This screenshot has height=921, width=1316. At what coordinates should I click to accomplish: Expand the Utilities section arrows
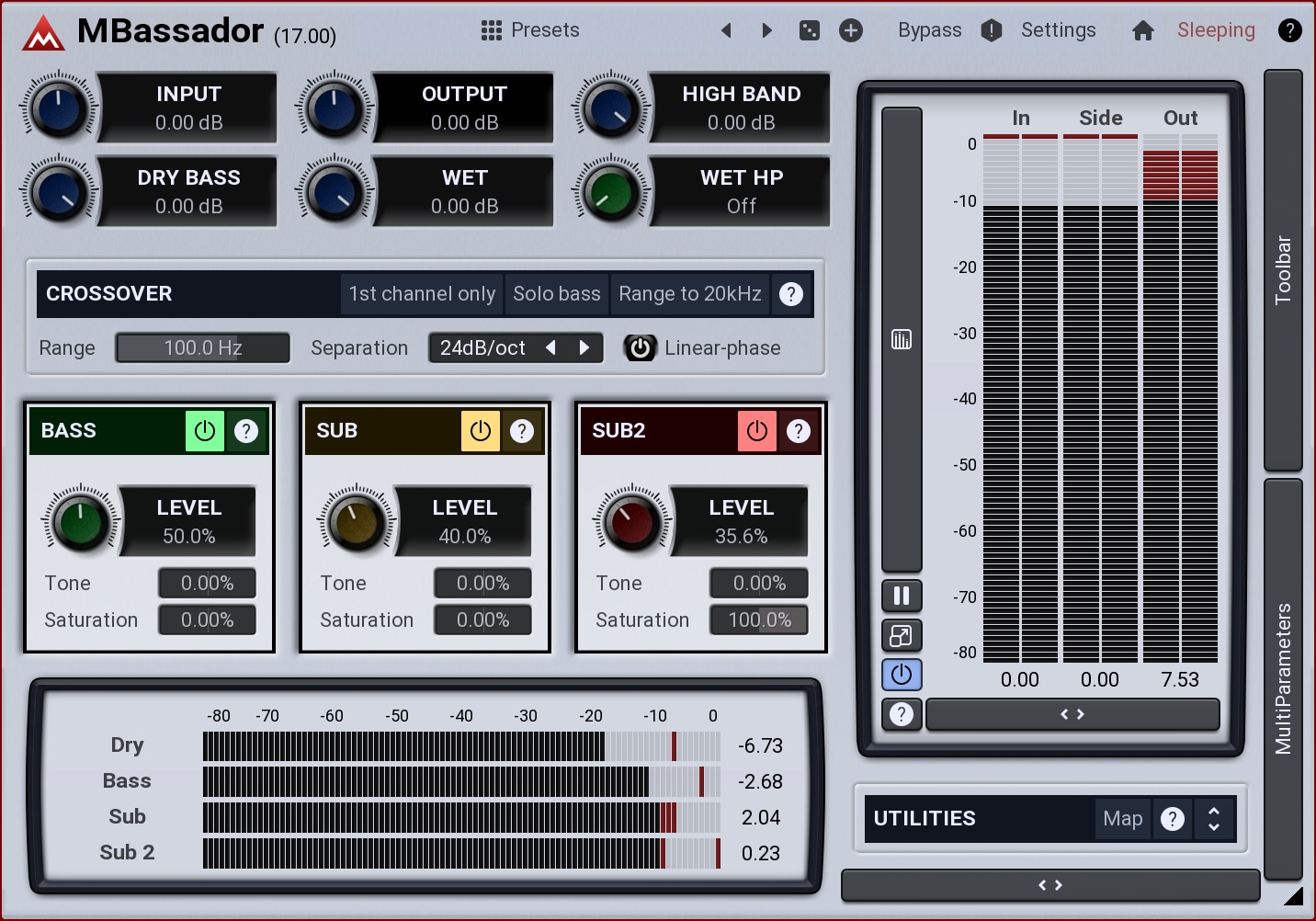(x=1214, y=818)
